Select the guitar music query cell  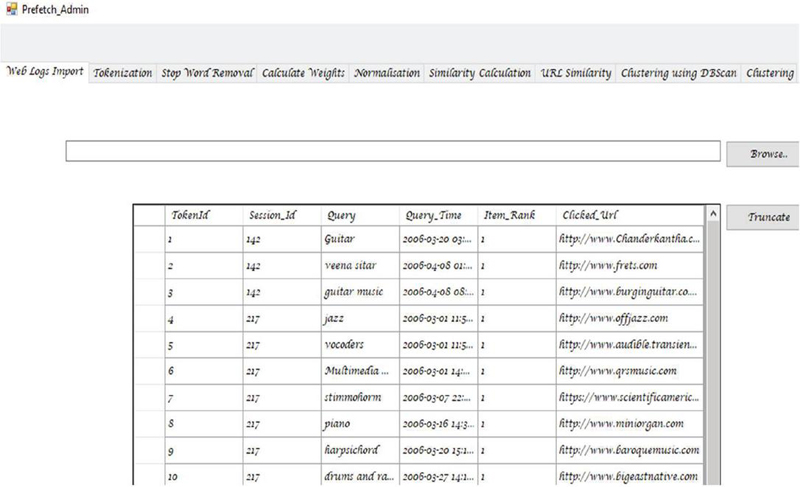pos(361,292)
